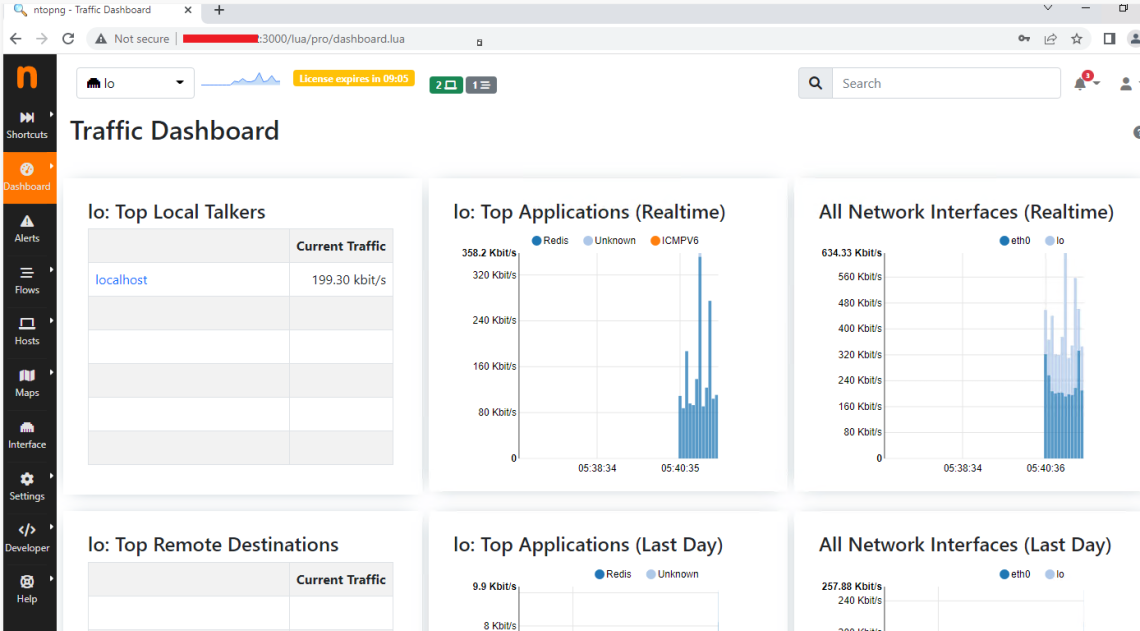Bookmark this page with star

pos(1077,39)
